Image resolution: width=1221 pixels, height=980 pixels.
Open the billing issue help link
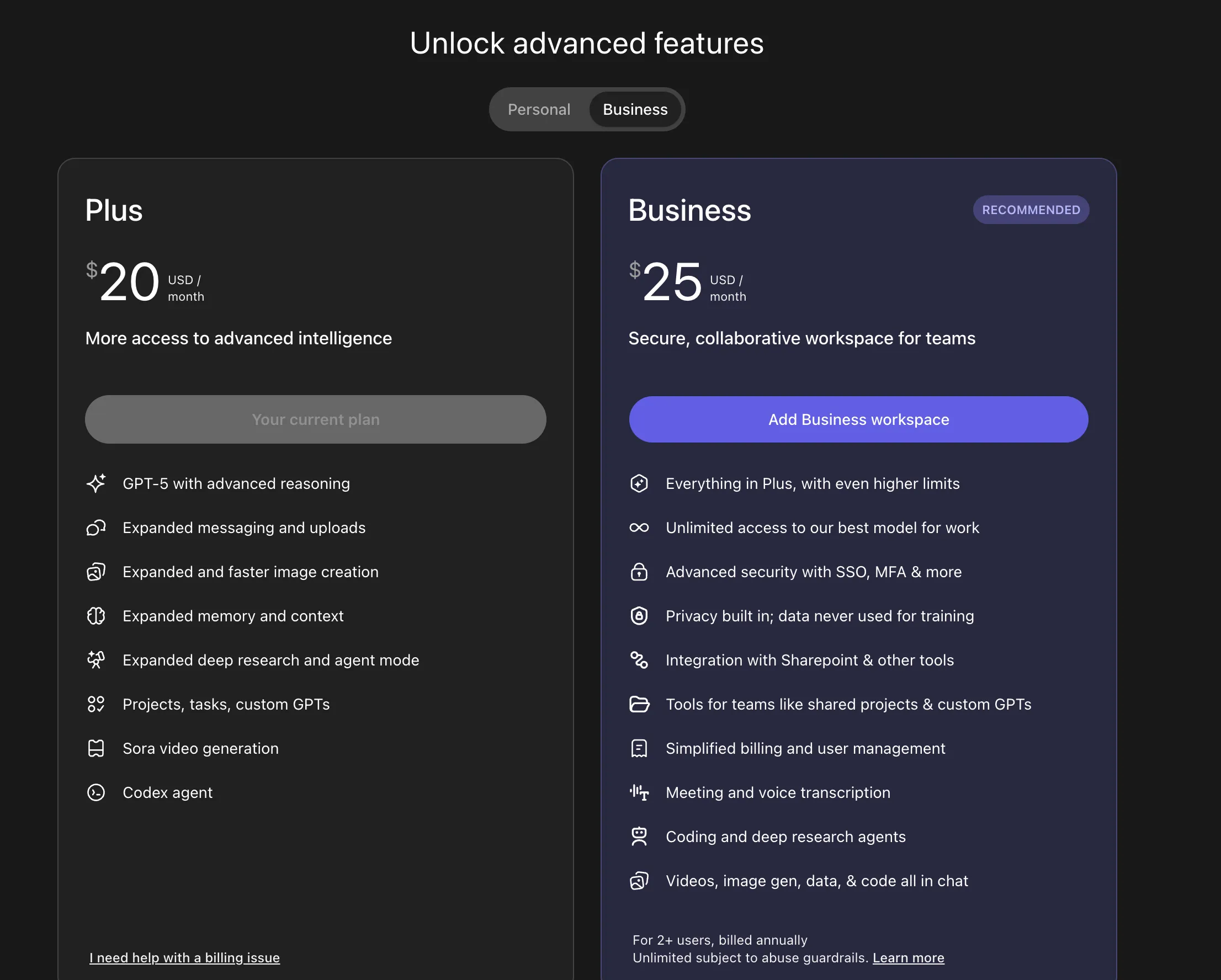(184, 957)
